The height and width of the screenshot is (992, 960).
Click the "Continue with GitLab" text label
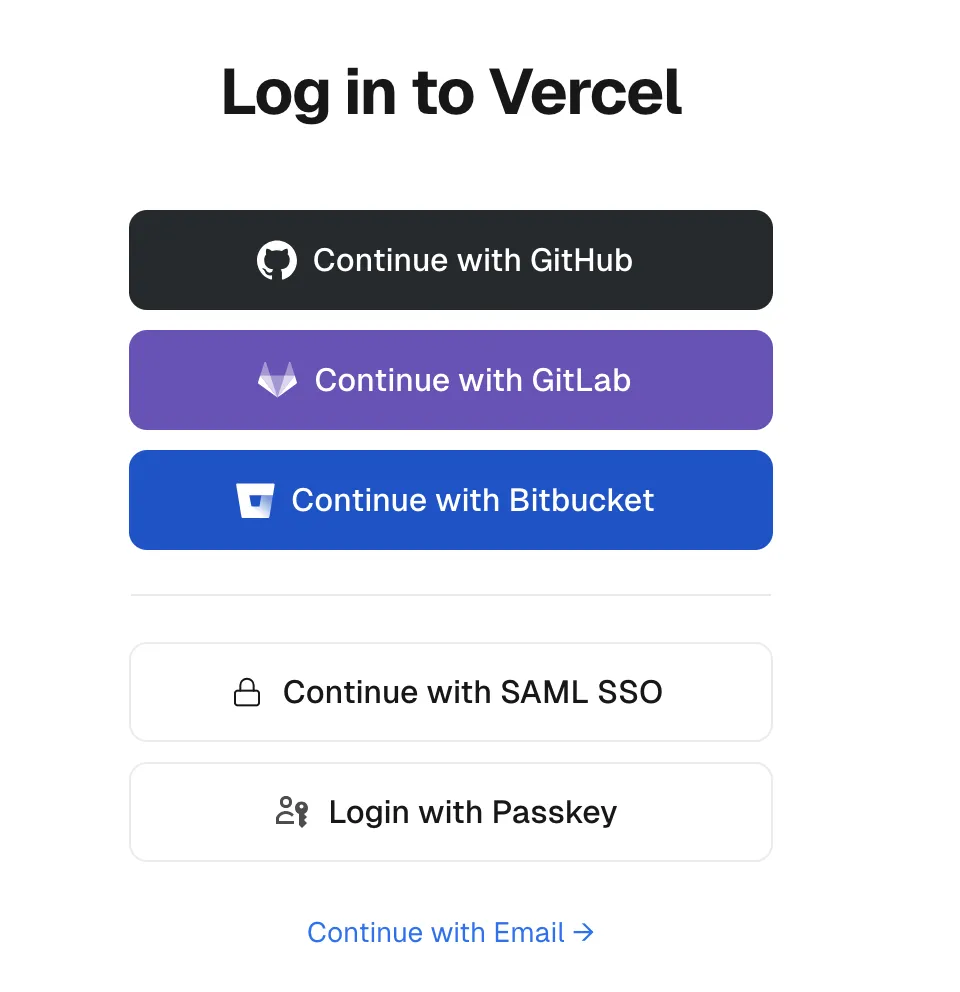click(x=472, y=380)
